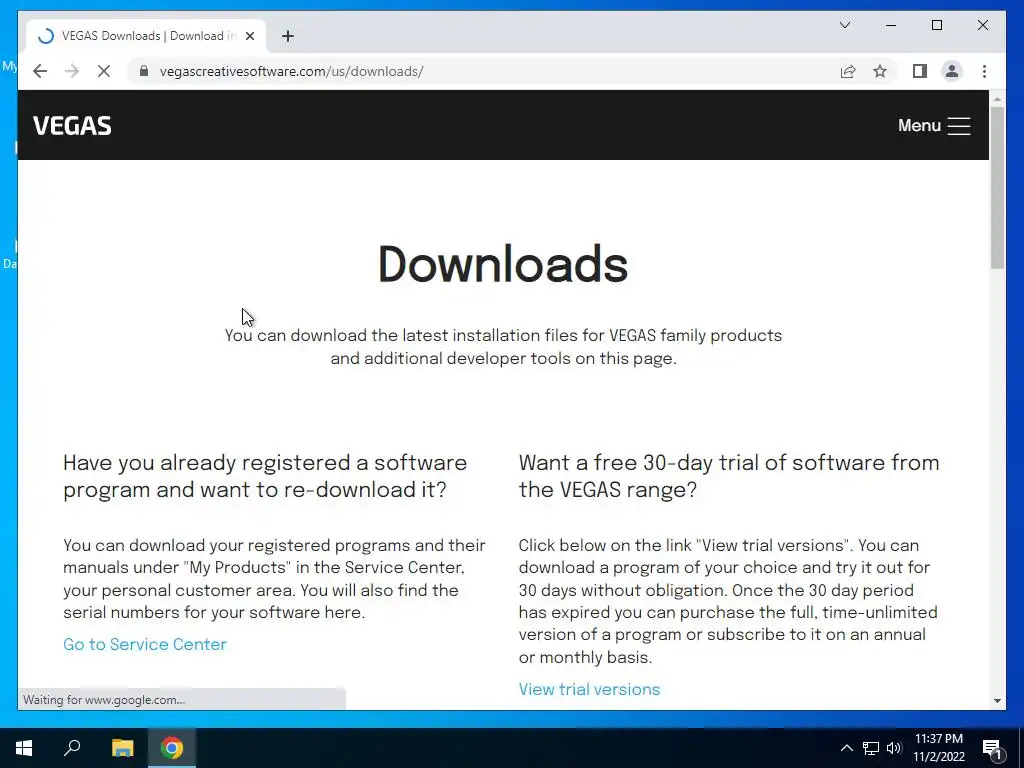1024x768 pixels.
Task: Click the padlock site information icon
Action: [144, 71]
